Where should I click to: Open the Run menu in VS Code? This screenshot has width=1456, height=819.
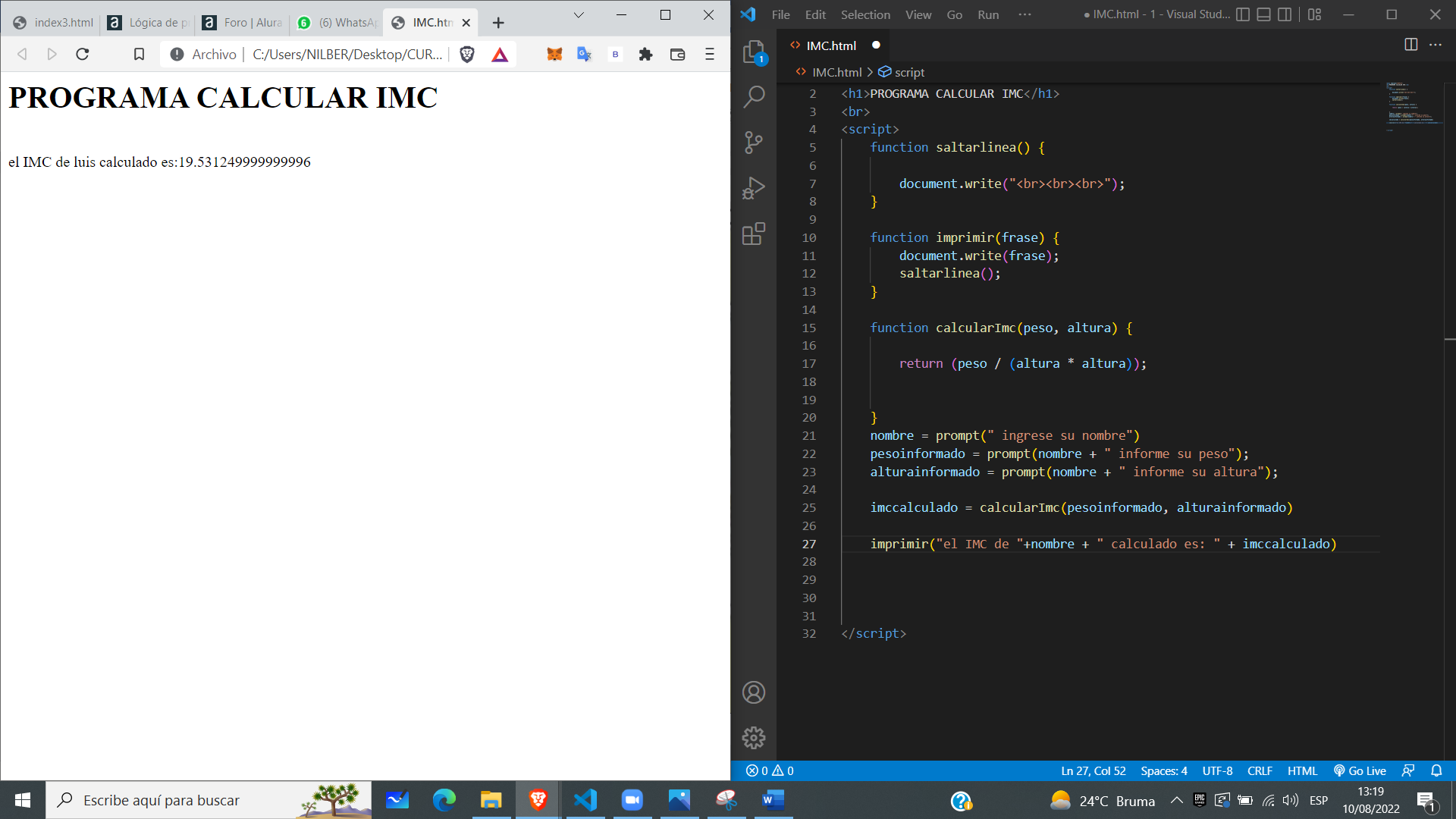[x=988, y=14]
